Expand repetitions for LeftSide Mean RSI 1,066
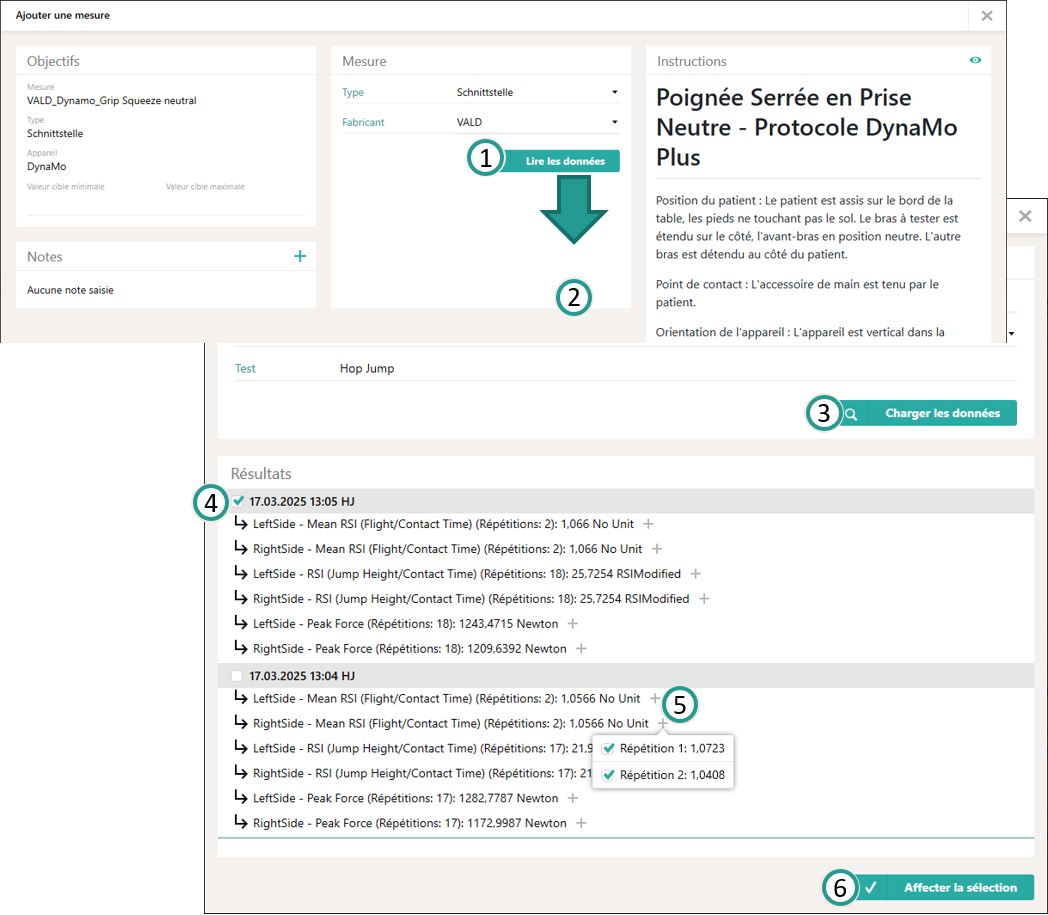1048x915 pixels. (648, 524)
